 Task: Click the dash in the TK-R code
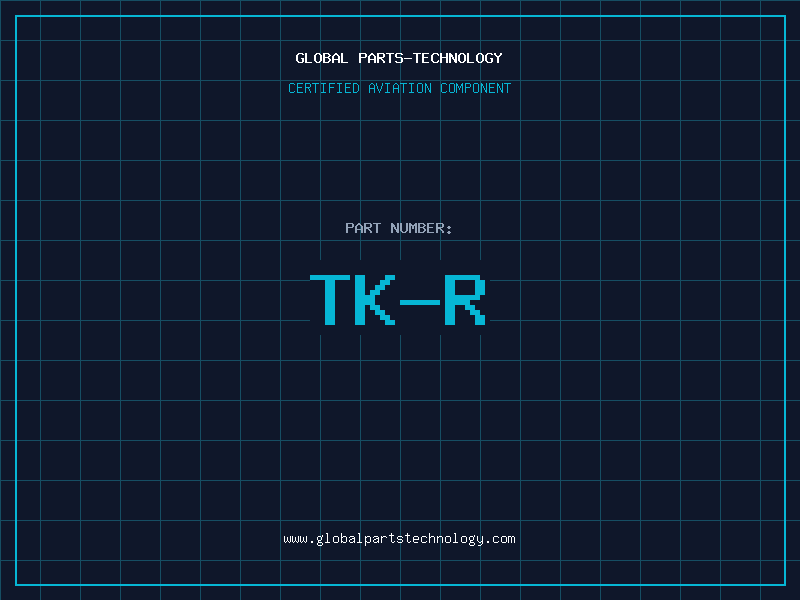(419, 301)
